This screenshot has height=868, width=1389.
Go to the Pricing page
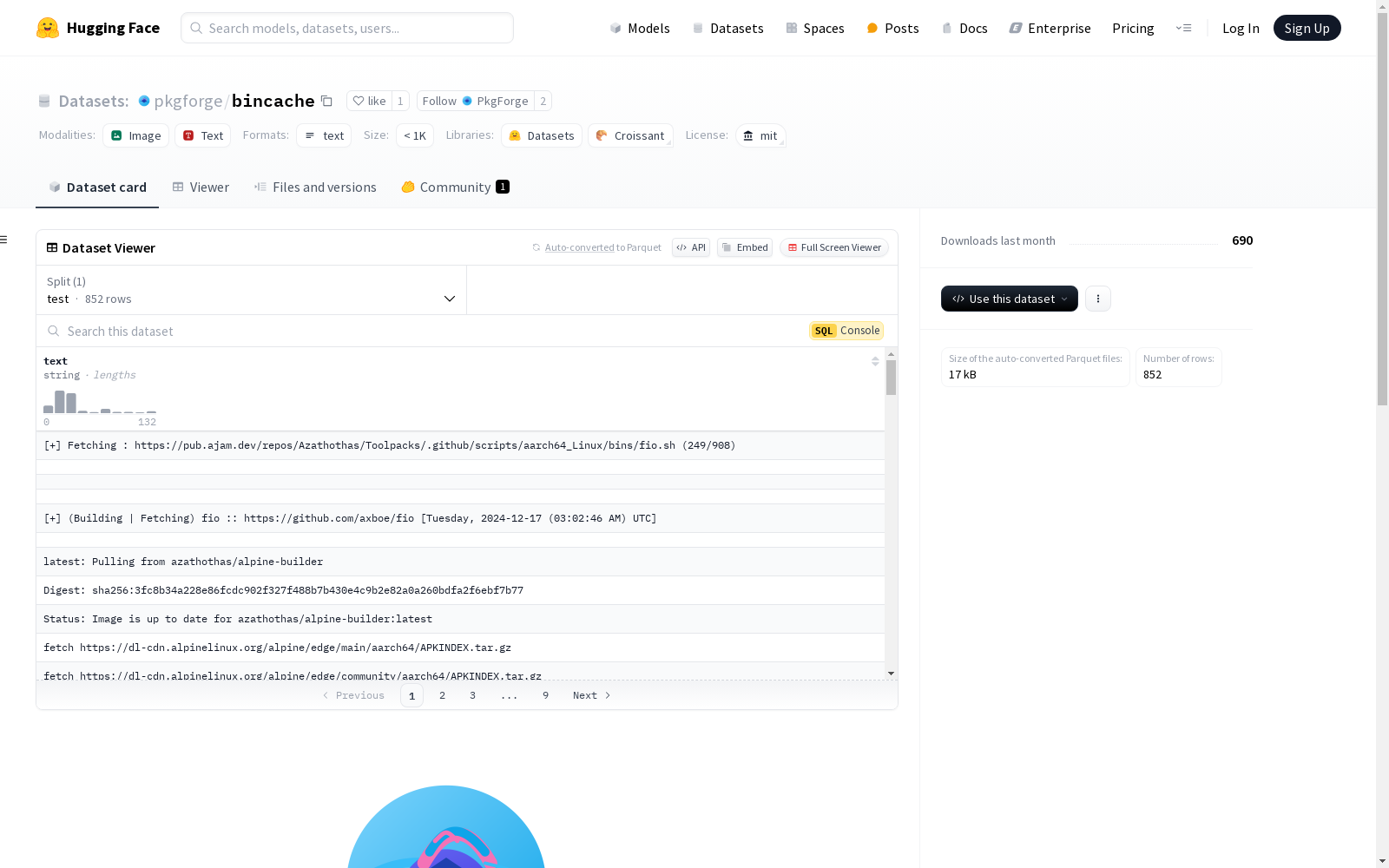click(x=1133, y=28)
